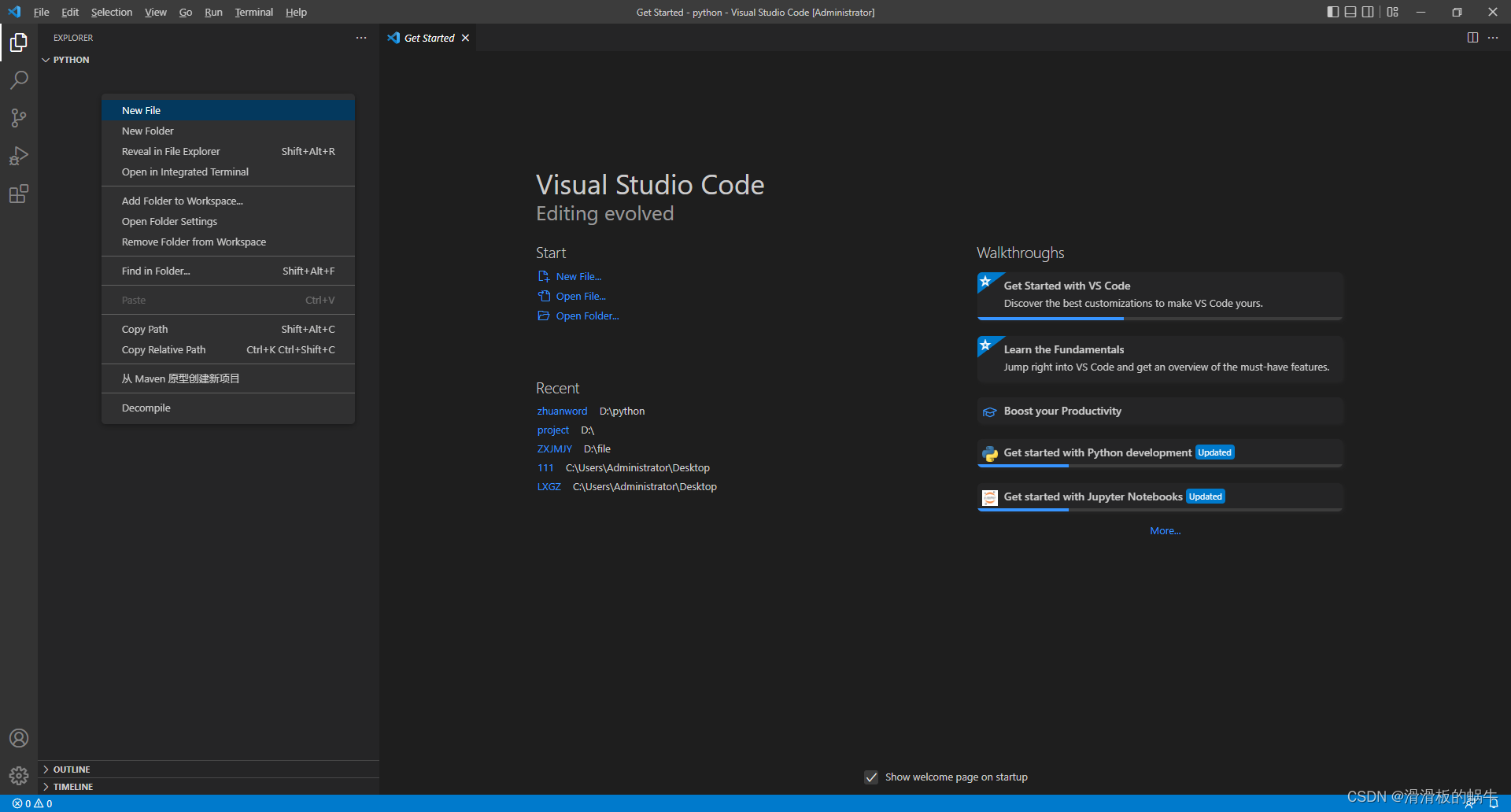Open the Extensions view icon
The image size is (1511, 812).
tap(19, 194)
